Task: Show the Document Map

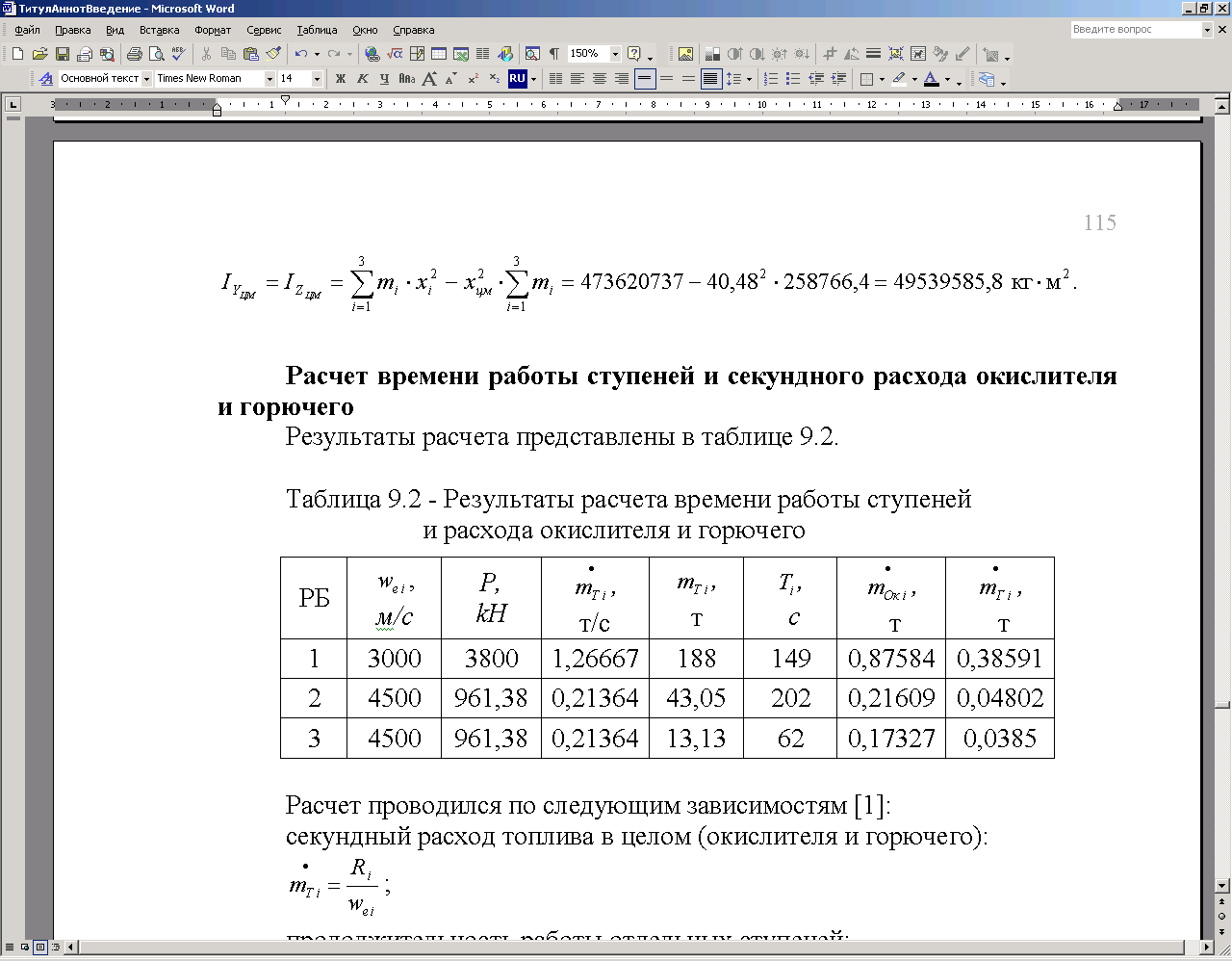Action: click(x=532, y=54)
